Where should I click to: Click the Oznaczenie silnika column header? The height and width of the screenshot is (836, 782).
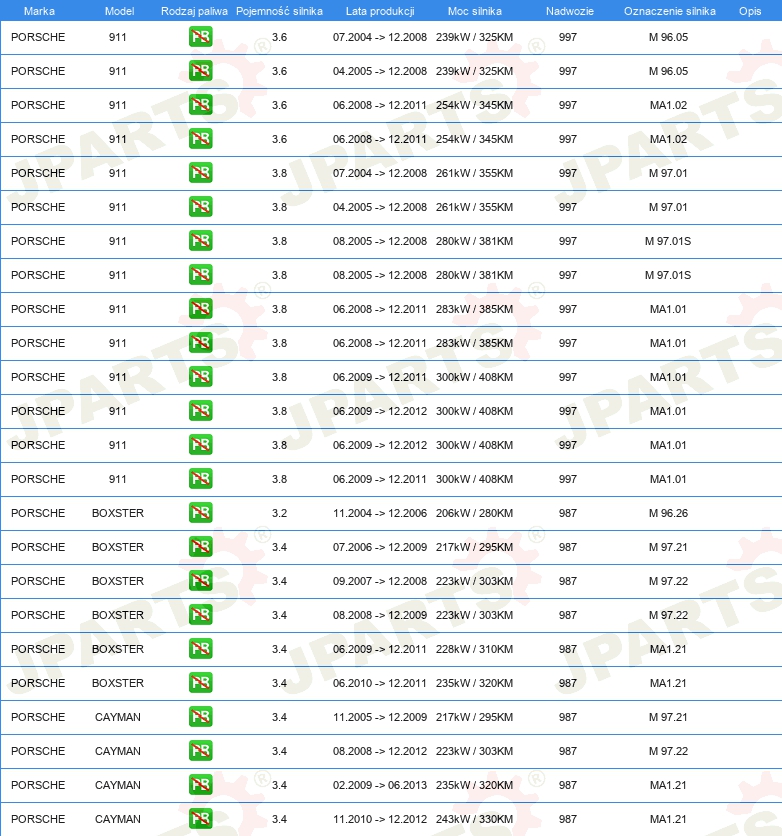[670, 11]
